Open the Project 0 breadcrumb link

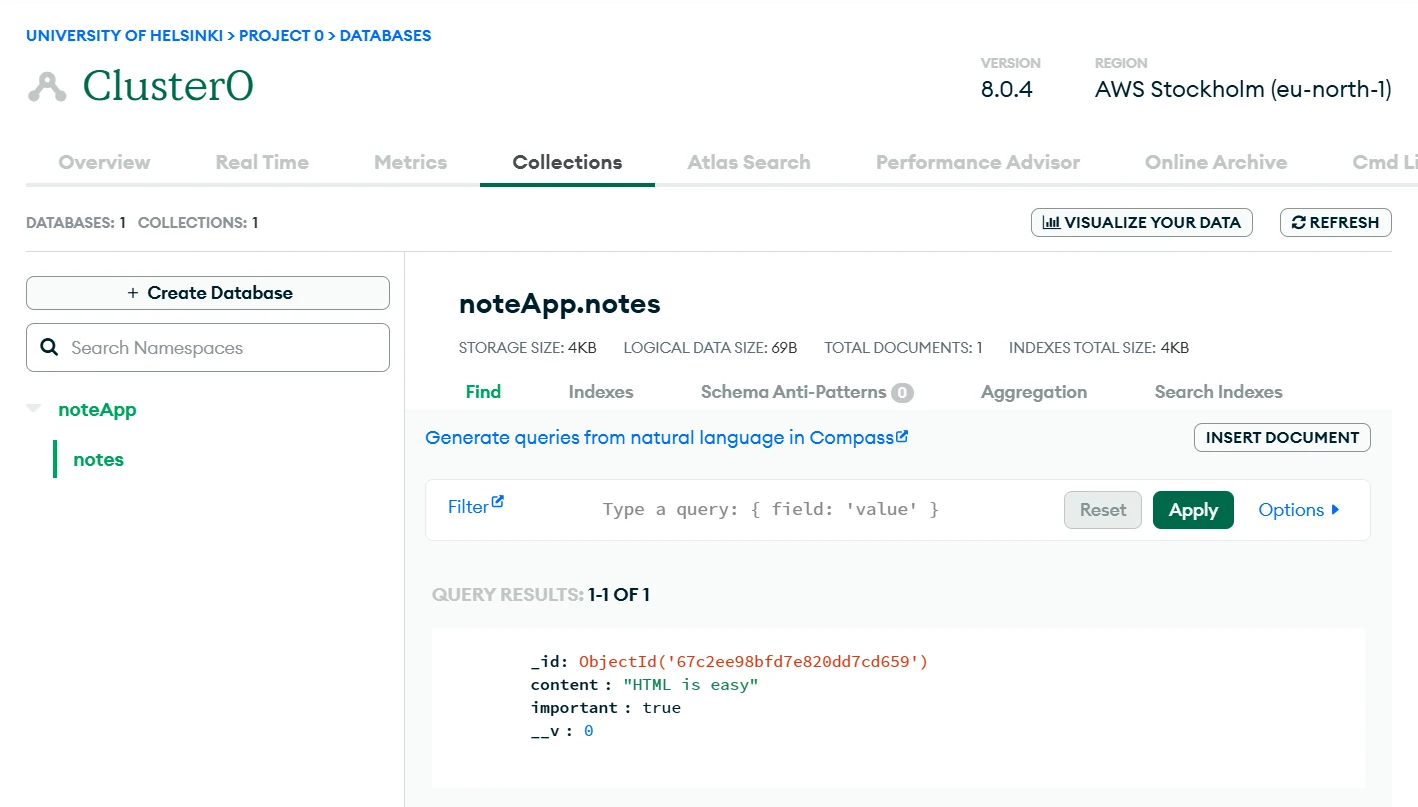[281, 35]
